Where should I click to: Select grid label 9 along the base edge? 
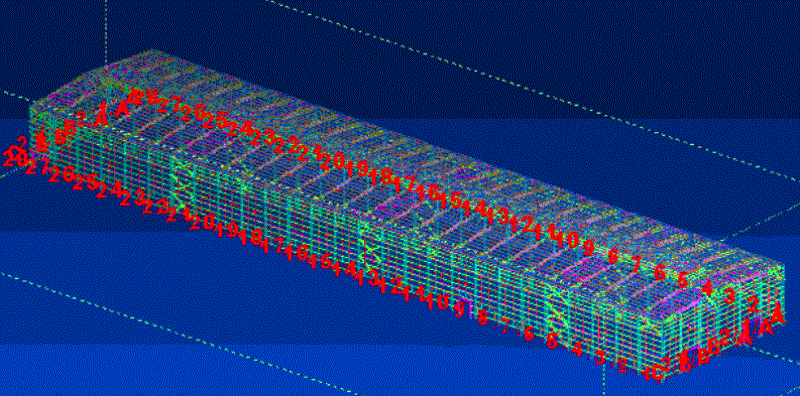(x=460, y=309)
